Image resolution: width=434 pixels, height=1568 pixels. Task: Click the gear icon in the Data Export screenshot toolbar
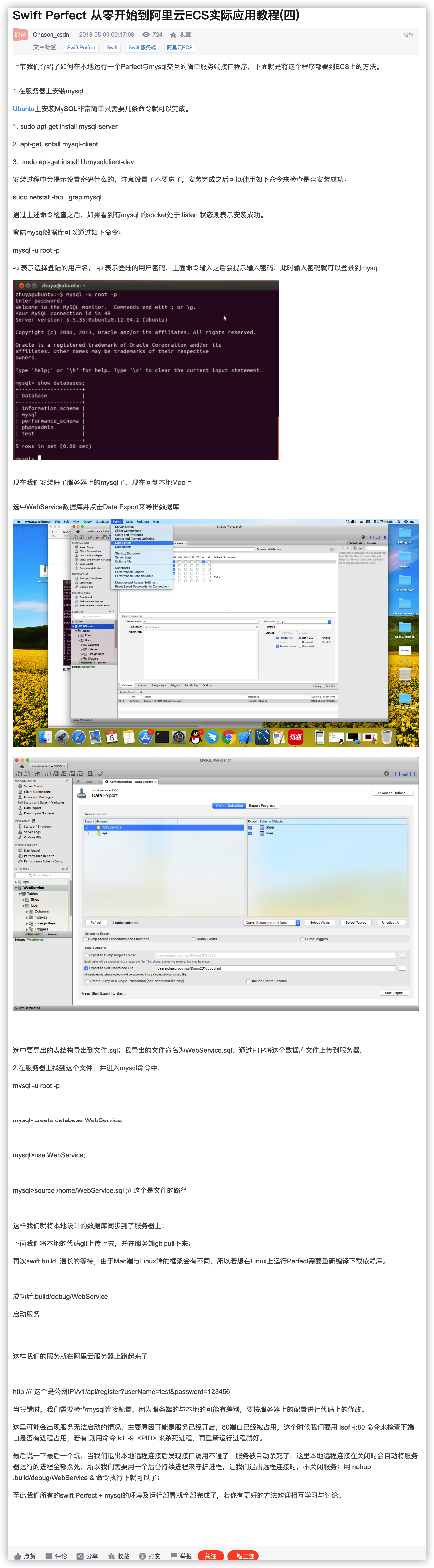point(386,774)
